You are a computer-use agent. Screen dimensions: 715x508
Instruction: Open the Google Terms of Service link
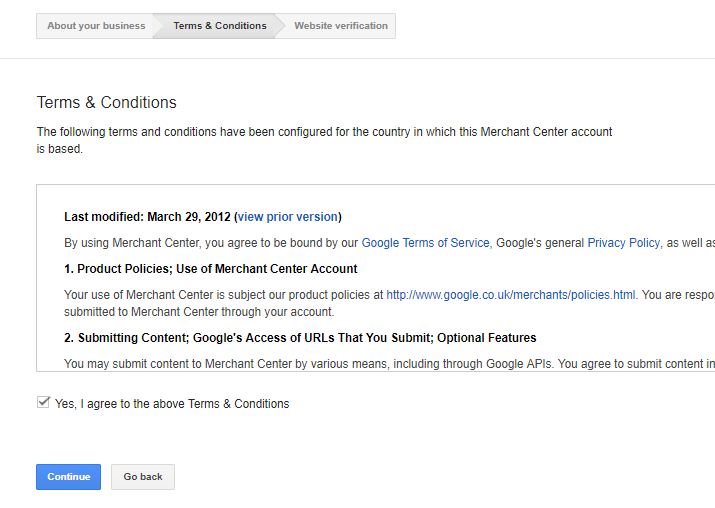[x=425, y=243]
